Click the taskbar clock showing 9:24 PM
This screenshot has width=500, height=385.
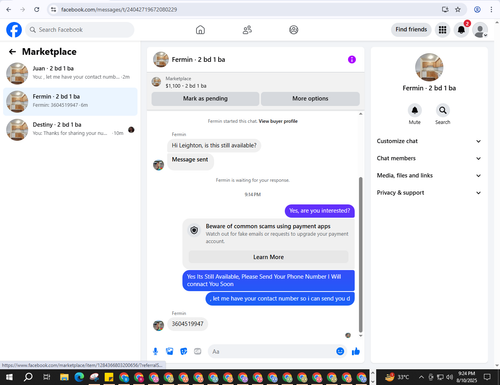click(x=466, y=377)
